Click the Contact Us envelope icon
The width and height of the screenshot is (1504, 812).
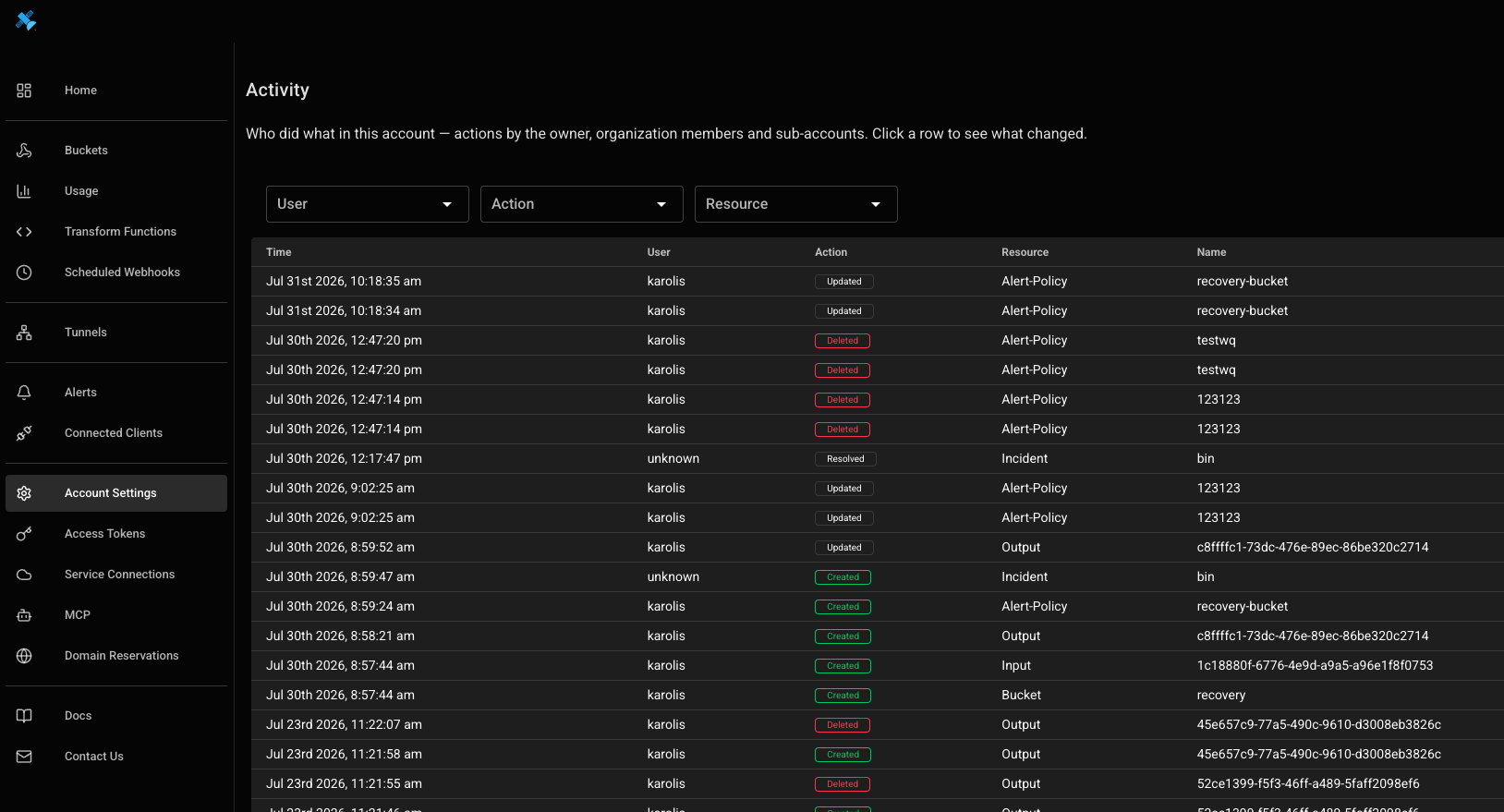point(24,757)
